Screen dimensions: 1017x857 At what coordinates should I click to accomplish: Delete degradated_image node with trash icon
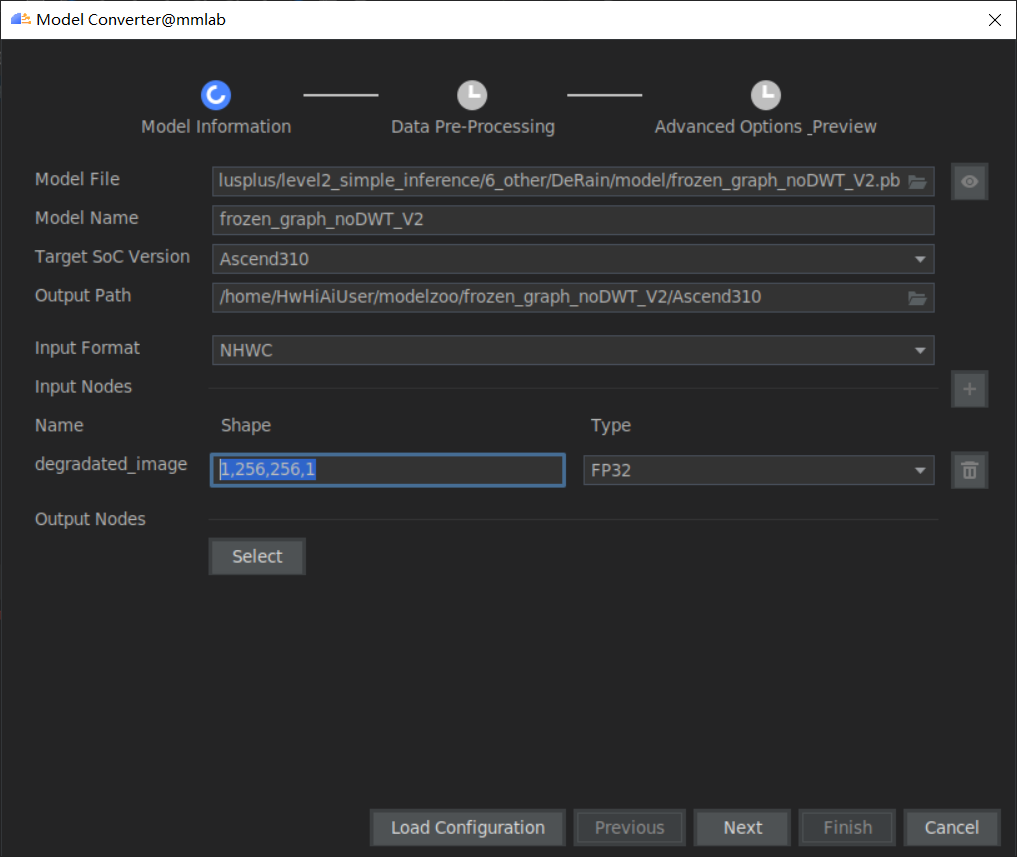969,470
